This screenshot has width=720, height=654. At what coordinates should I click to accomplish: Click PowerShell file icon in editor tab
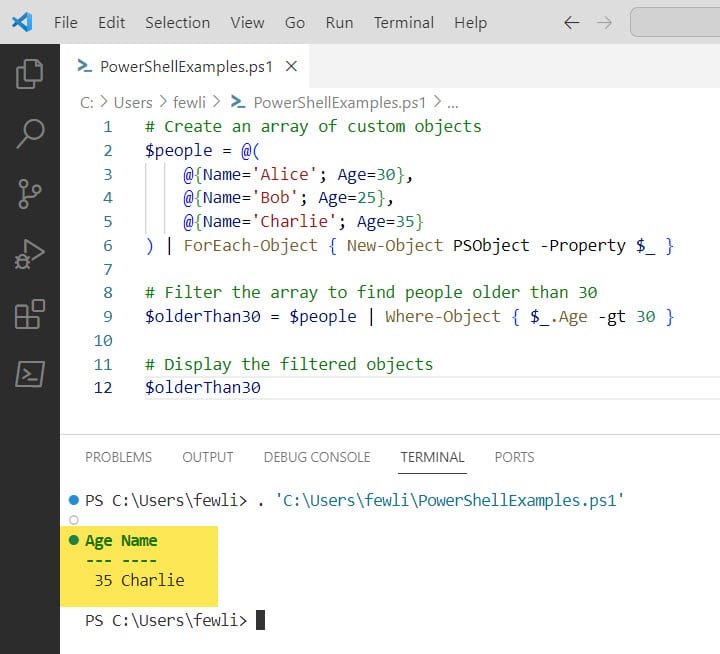click(x=84, y=67)
